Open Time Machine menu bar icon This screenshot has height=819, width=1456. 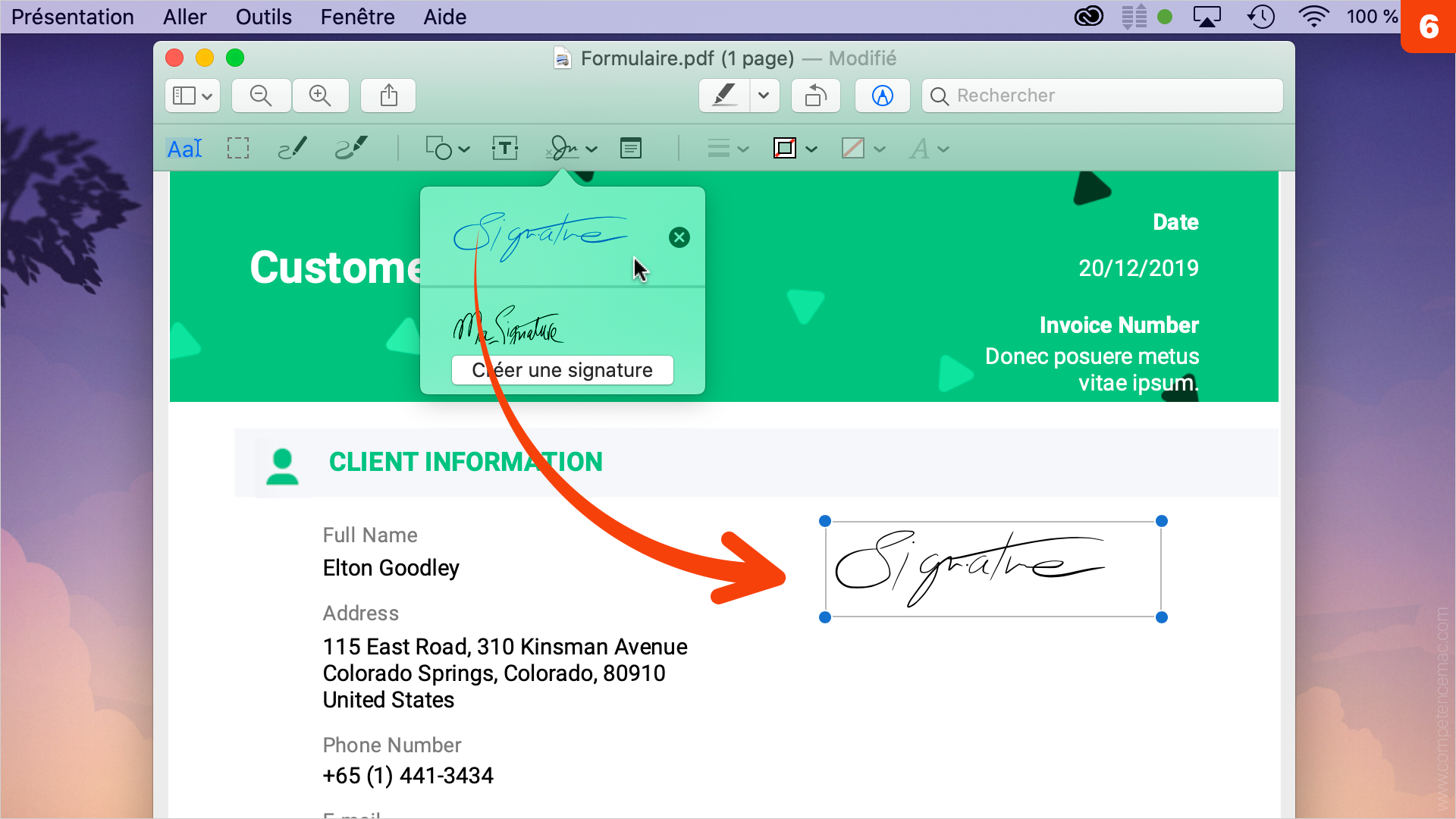[x=1261, y=17]
